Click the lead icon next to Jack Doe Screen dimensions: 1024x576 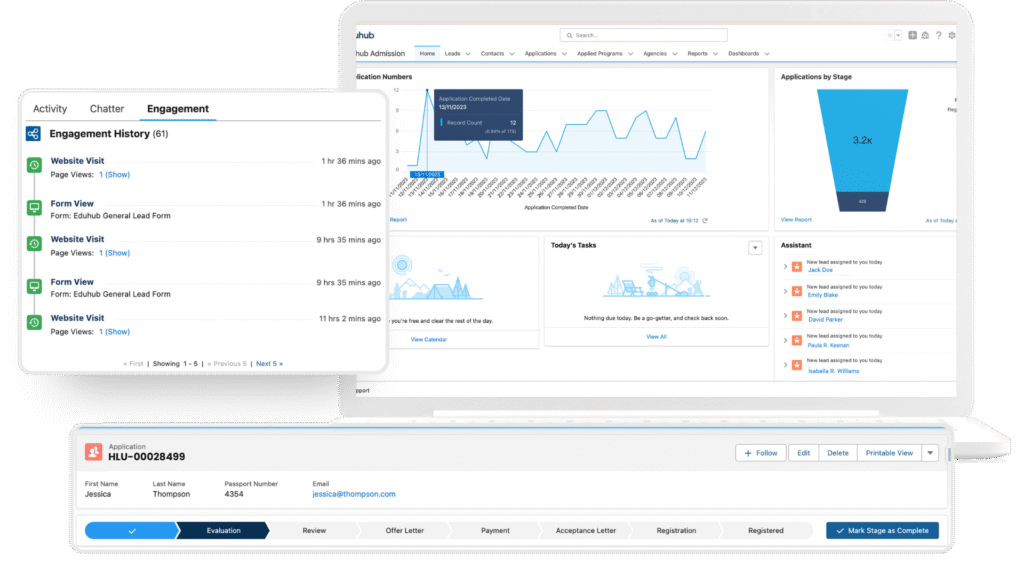pyautogui.click(x=797, y=267)
